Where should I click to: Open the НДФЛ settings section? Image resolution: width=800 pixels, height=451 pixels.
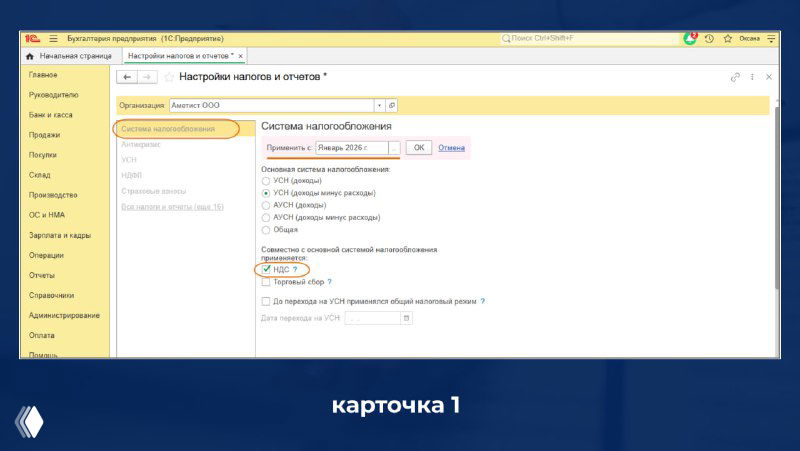[x=131, y=176]
